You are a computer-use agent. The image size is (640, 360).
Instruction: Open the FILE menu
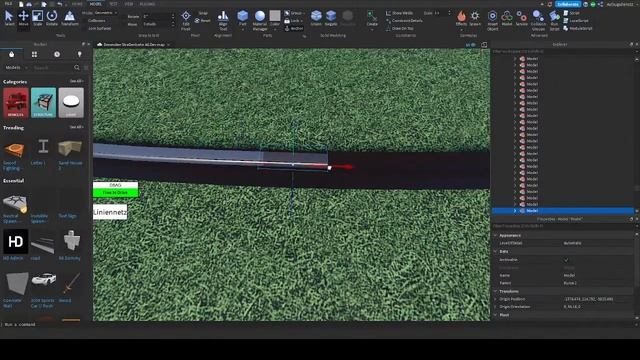tap(8, 4)
